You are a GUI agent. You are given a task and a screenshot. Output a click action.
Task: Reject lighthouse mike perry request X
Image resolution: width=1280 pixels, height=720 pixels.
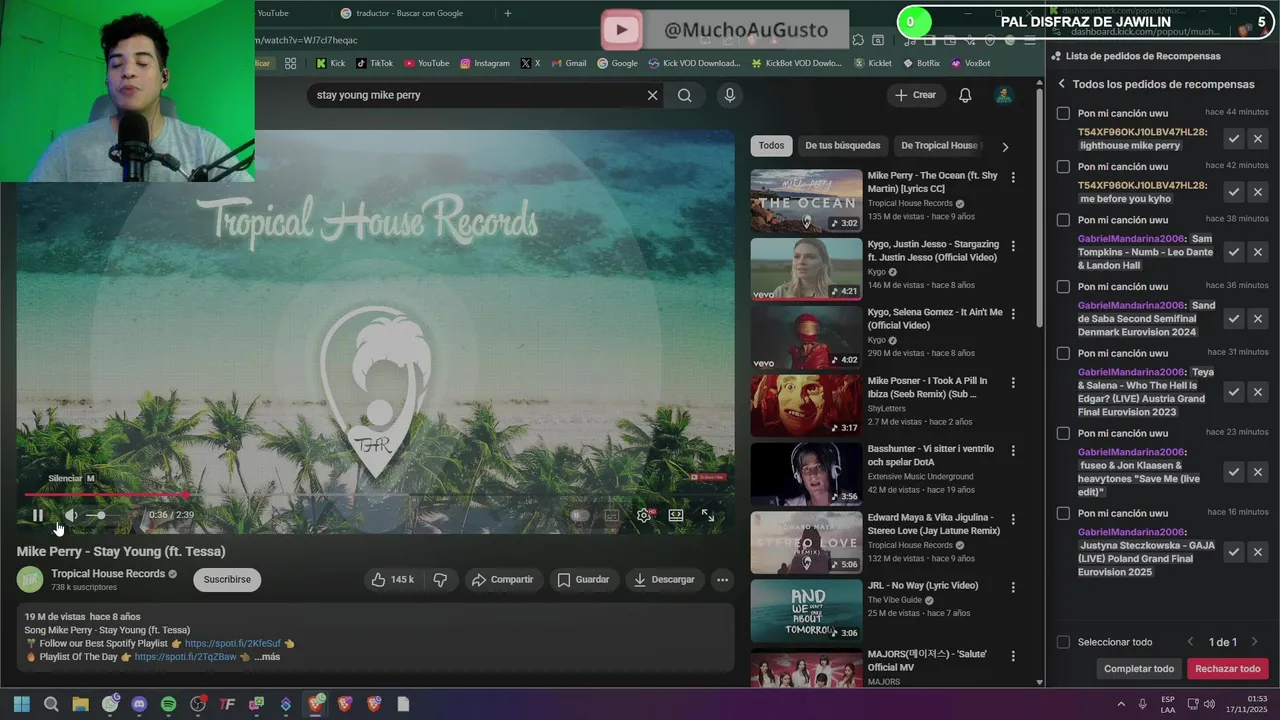click(1258, 139)
